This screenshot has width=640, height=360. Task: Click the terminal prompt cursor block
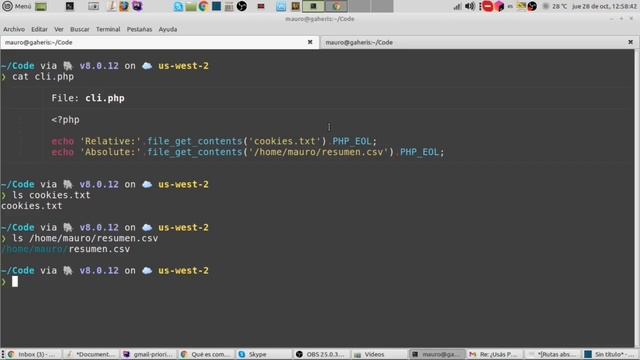click(15, 281)
